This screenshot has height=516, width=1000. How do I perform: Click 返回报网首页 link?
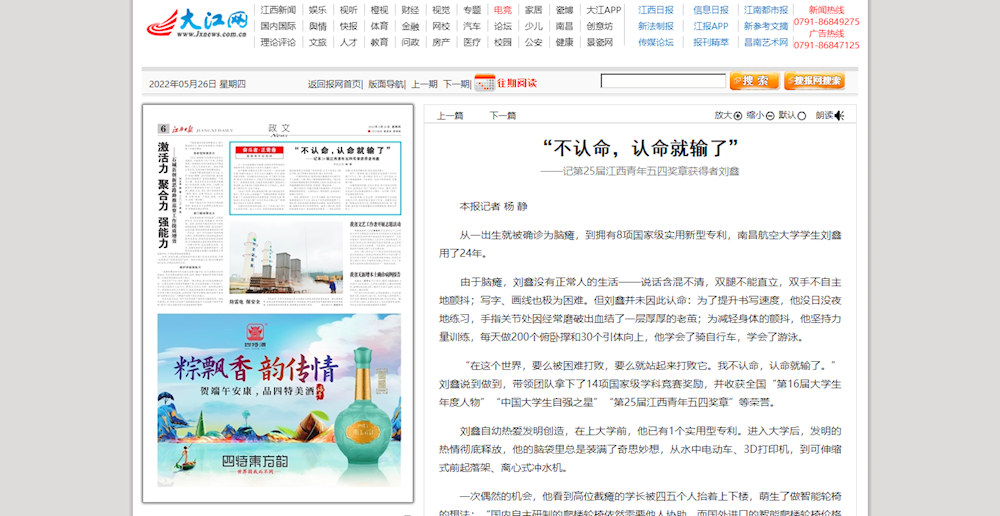[x=335, y=84]
